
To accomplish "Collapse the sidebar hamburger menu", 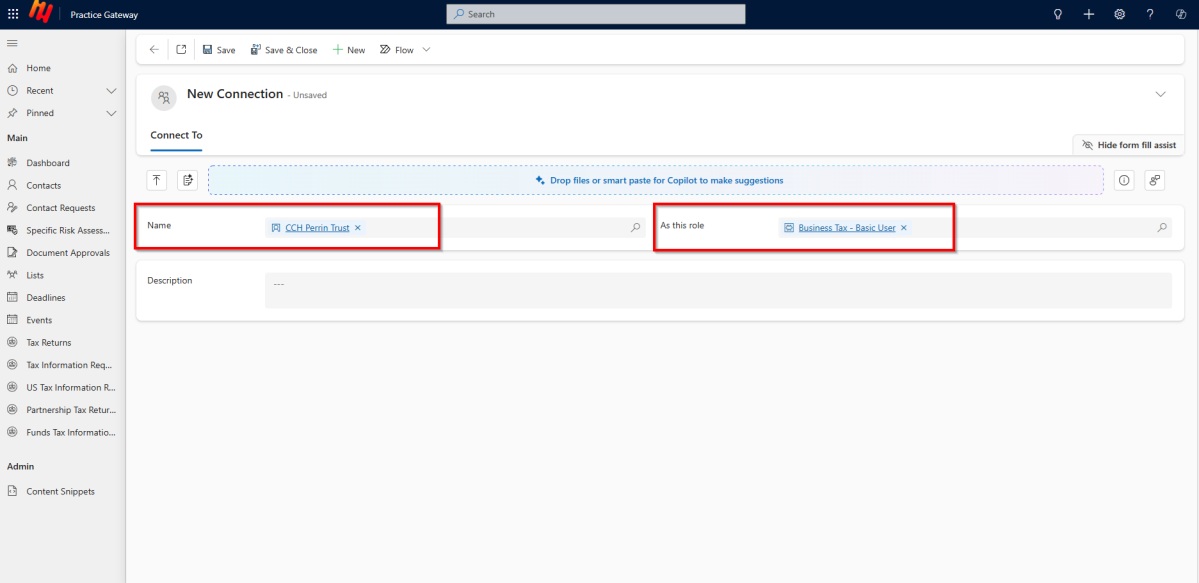I will coord(12,43).
